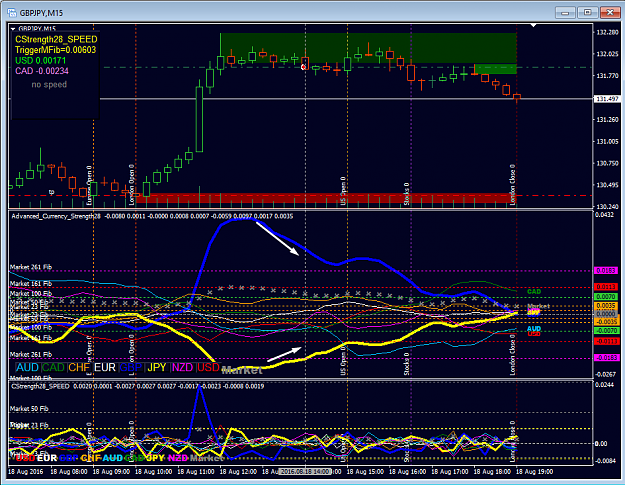
Task: Maximize the GBPJPY,M15 chart window
Action: point(588,13)
